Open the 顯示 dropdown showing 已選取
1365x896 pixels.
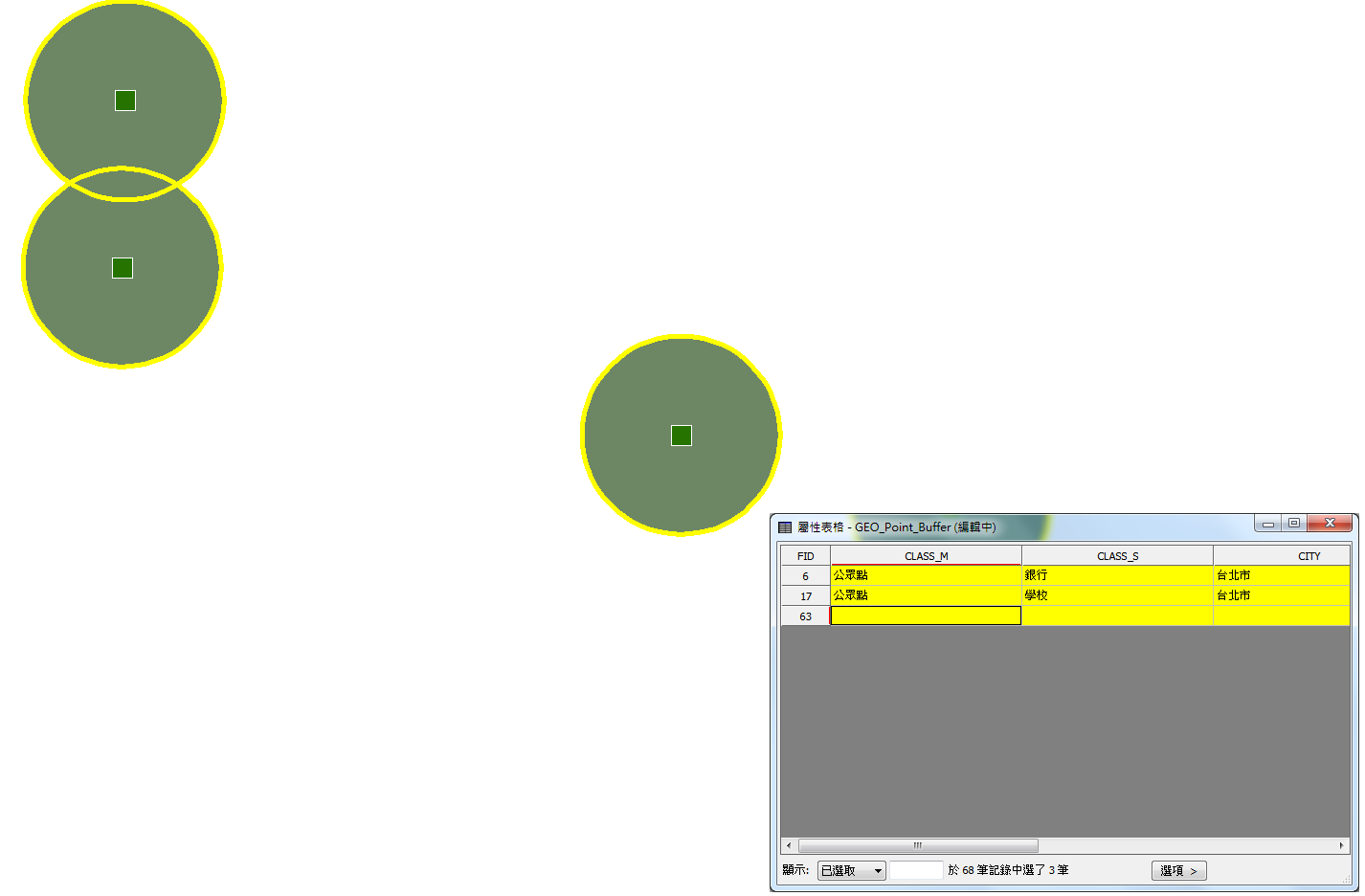851,871
